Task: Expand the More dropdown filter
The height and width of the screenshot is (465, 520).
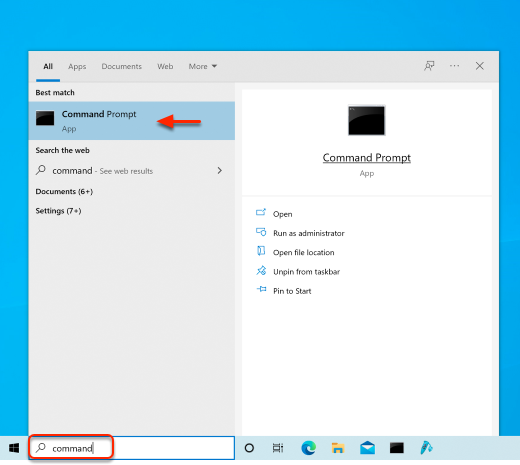Action: click(x=203, y=67)
